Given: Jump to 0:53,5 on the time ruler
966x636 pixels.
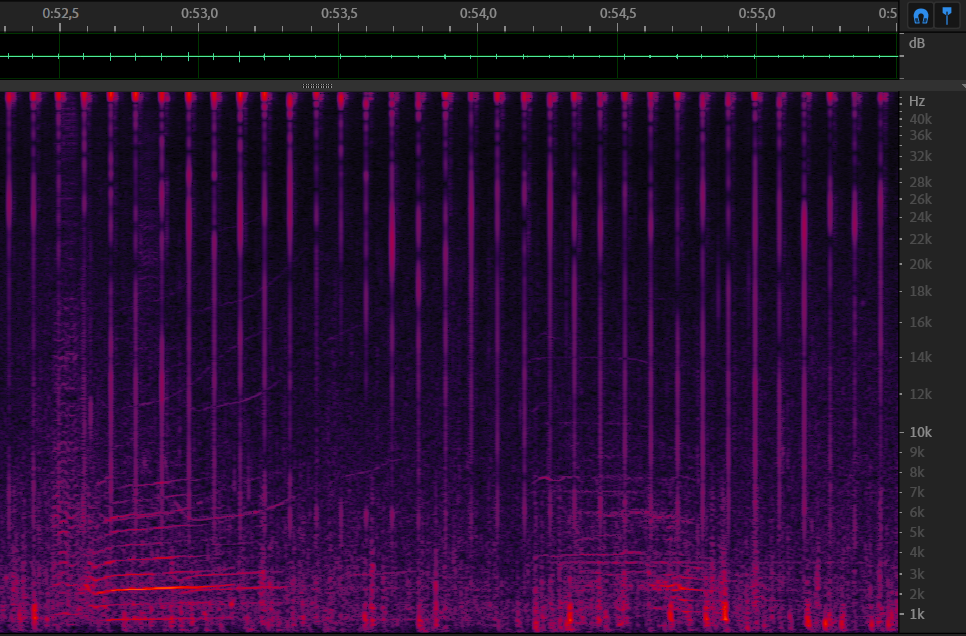Looking at the screenshot, I should point(339,13).
